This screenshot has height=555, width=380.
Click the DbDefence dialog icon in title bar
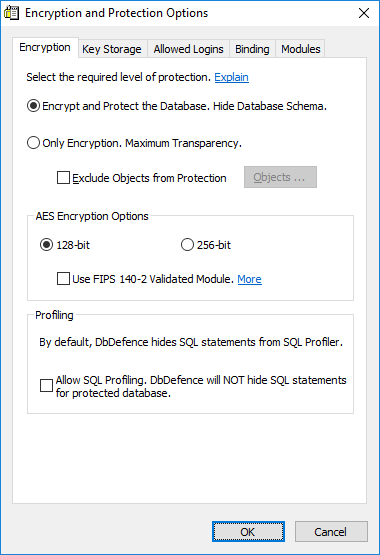click(11, 13)
